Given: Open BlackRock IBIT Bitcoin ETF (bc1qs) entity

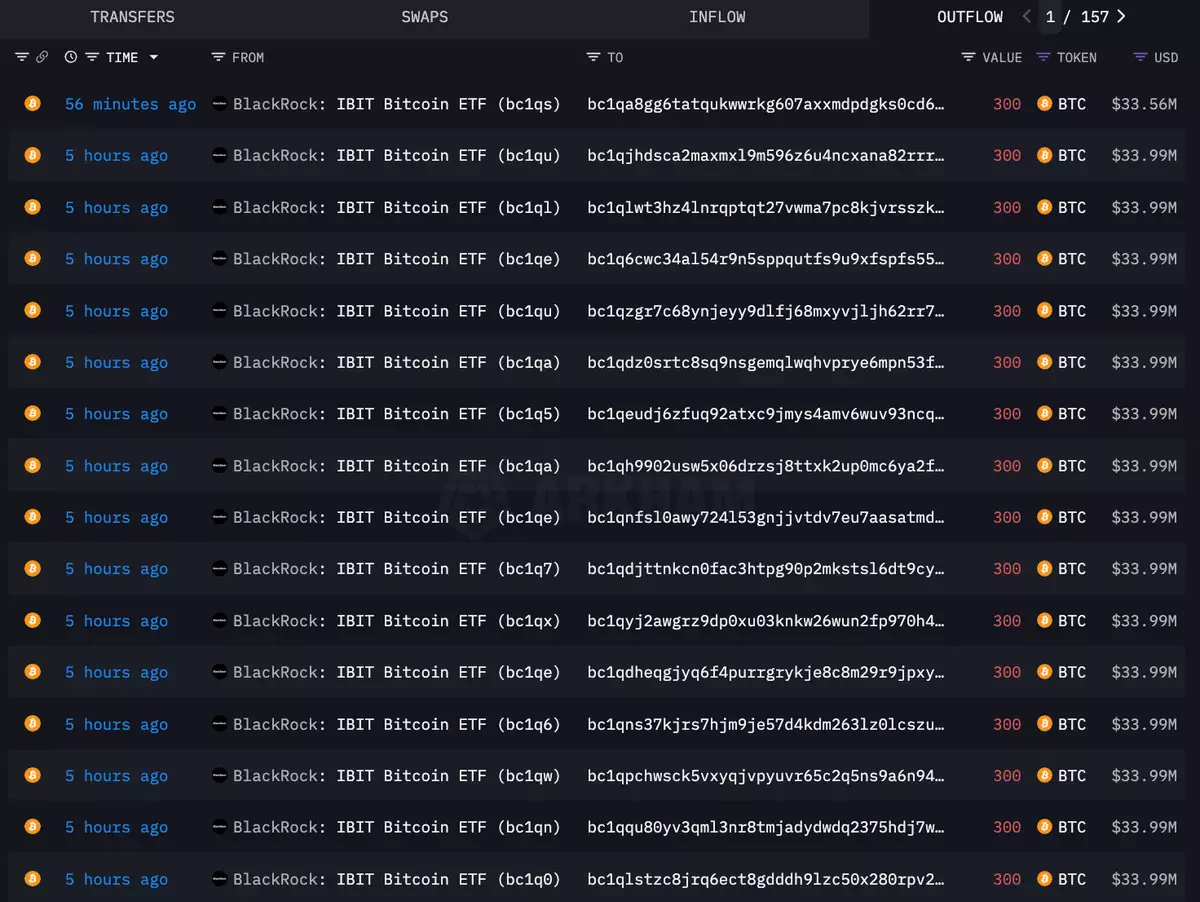Looking at the screenshot, I should (x=397, y=103).
